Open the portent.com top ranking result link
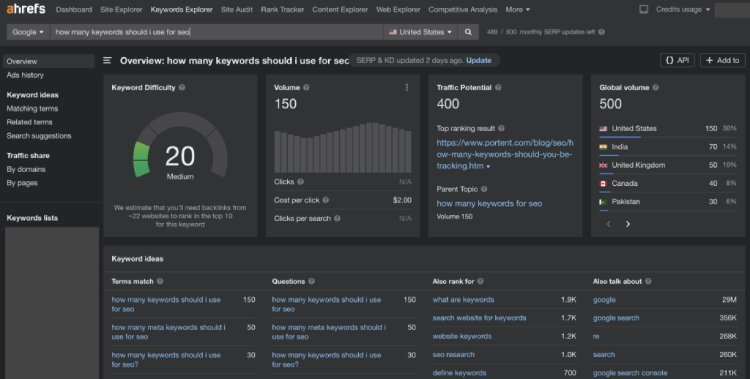 tap(505, 154)
